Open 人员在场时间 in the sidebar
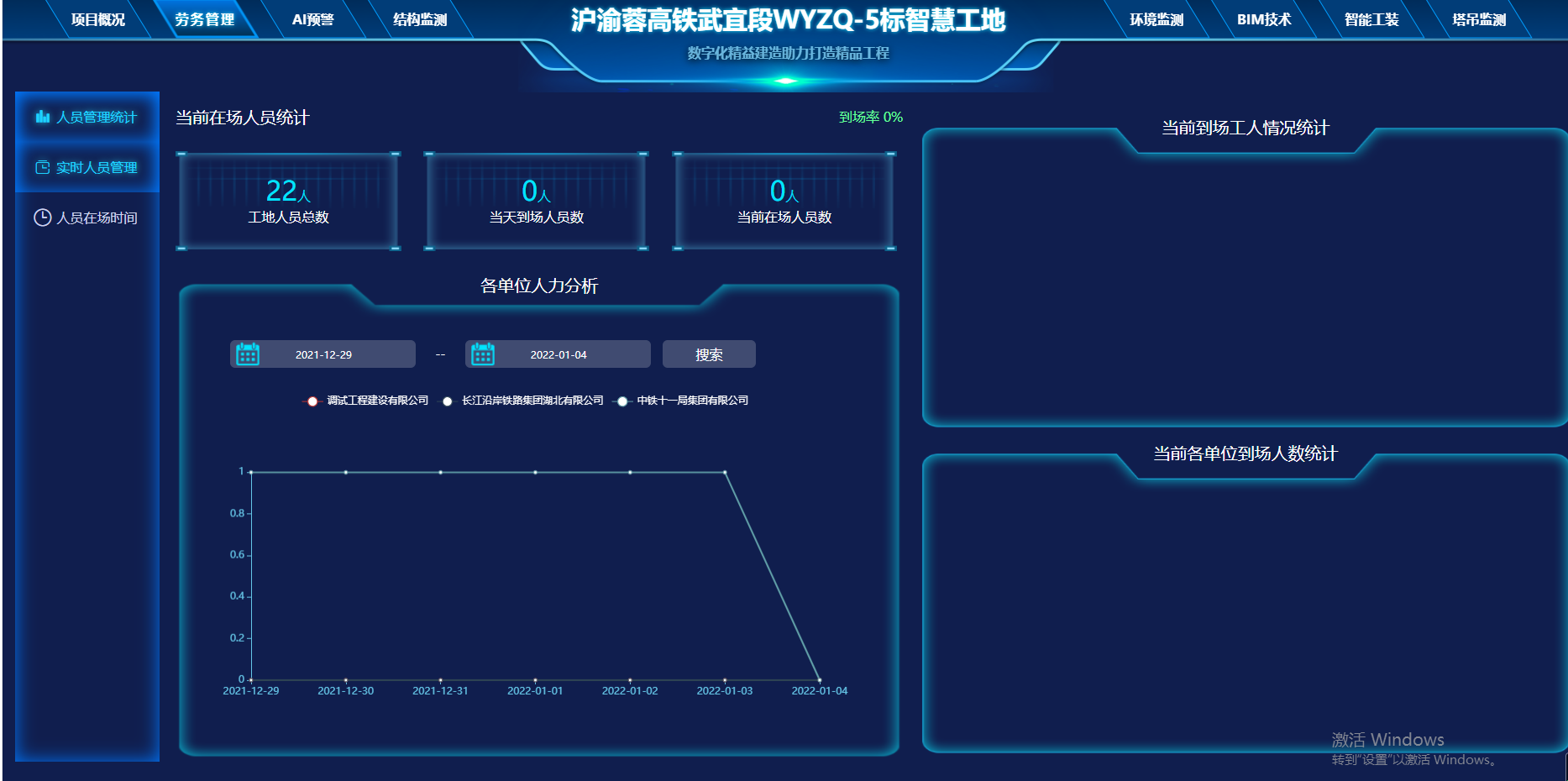Image resolution: width=1568 pixels, height=781 pixels. 97,218
